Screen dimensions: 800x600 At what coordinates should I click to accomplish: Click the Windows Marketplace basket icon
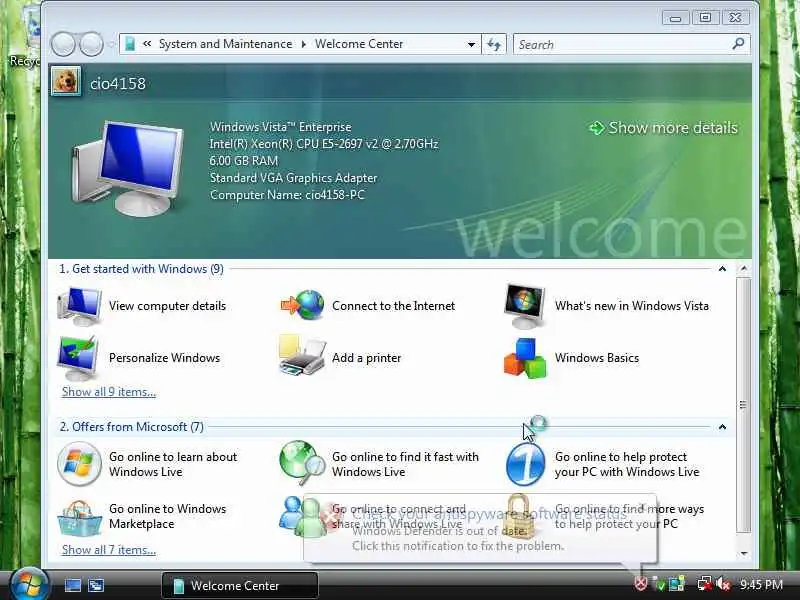[79, 517]
